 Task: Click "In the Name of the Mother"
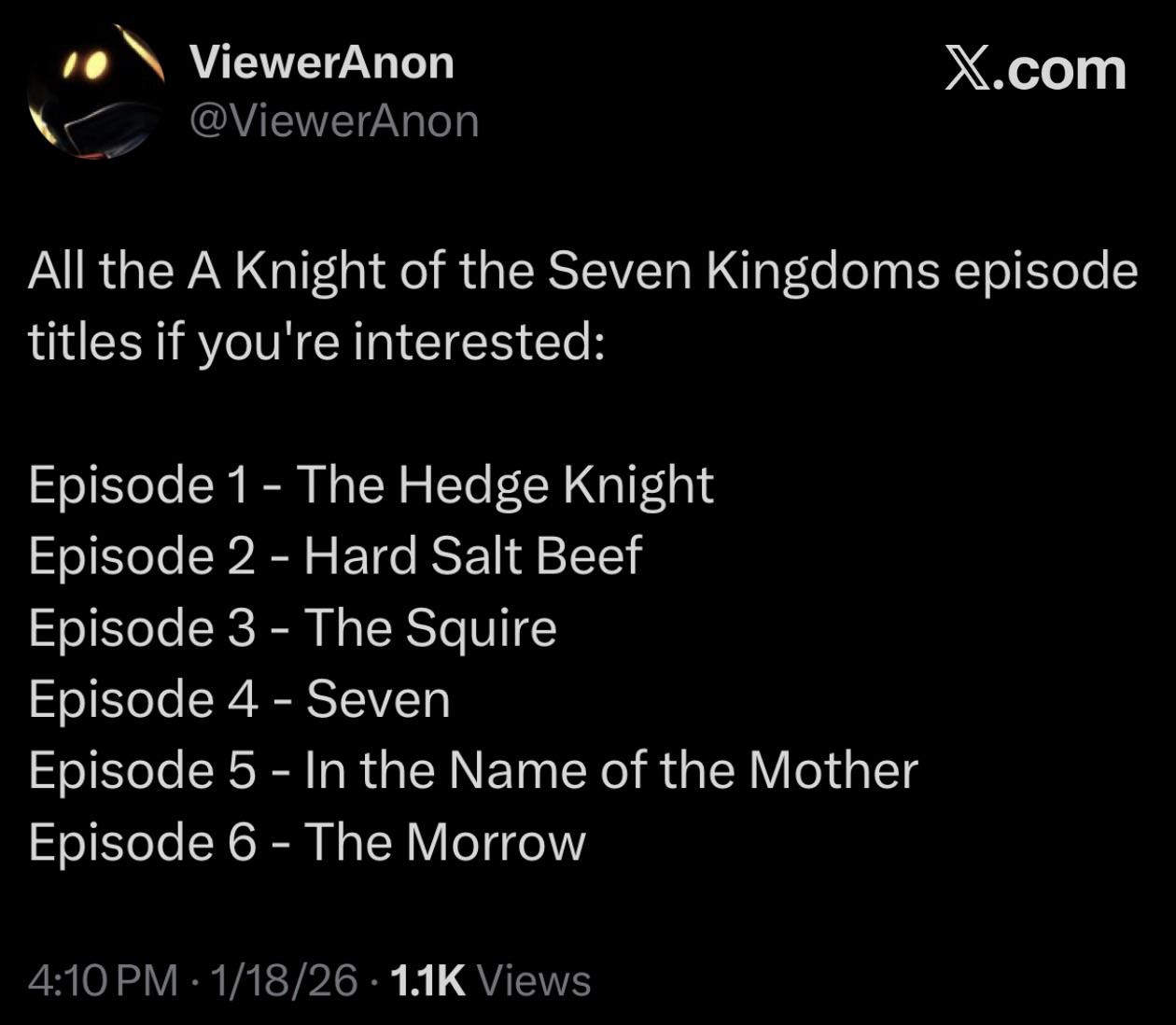[611, 770]
